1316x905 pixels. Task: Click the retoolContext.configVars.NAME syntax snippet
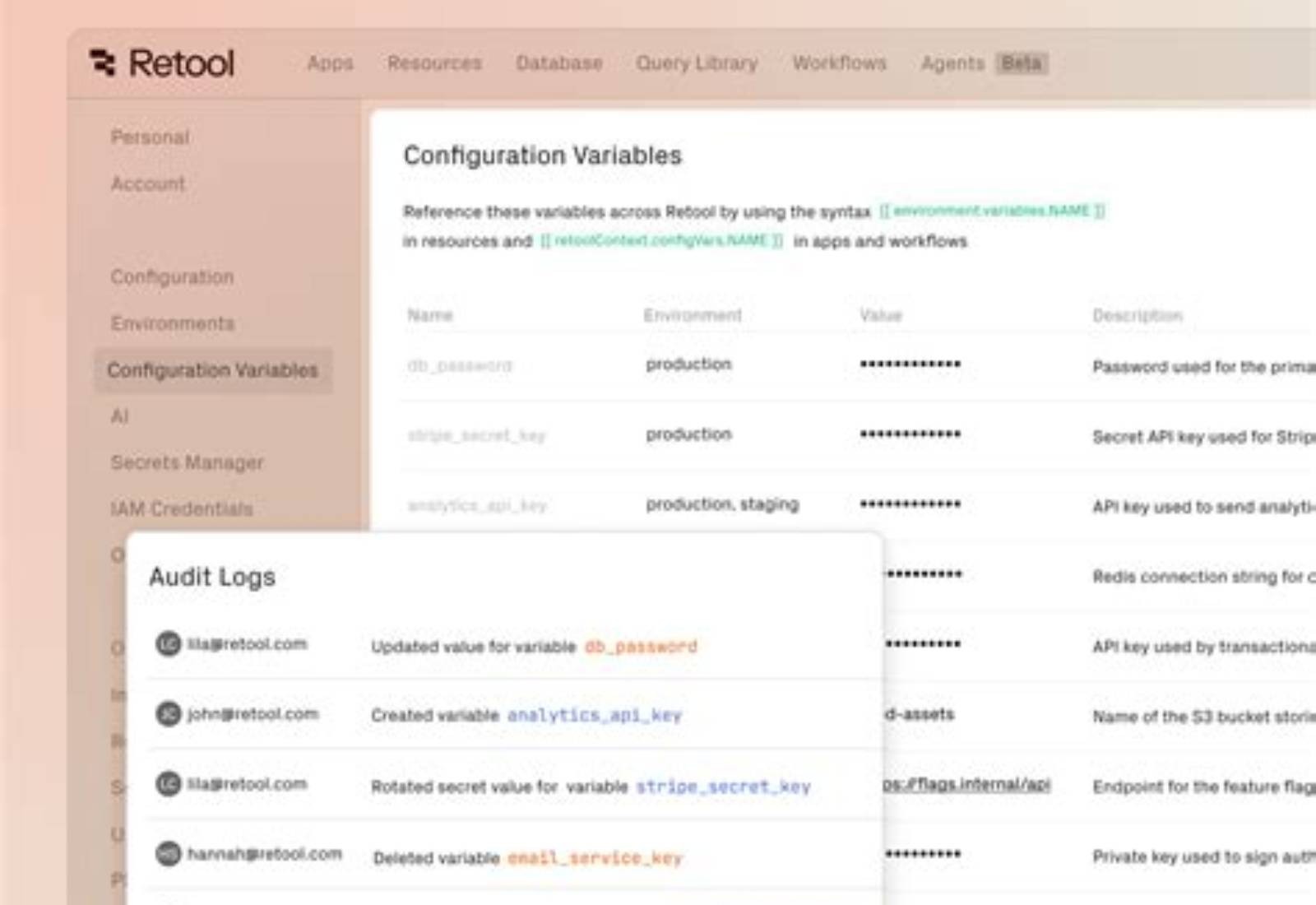click(x=661, y=240)
